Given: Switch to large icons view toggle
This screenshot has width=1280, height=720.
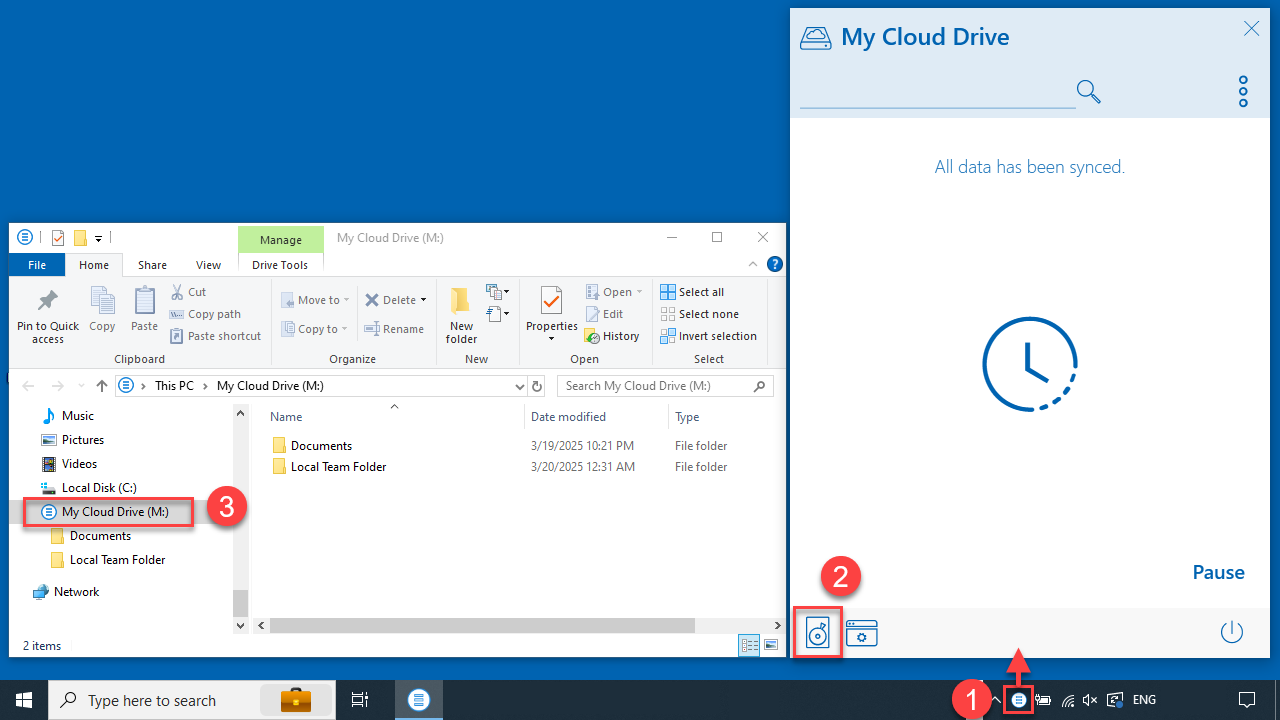Looking at the screenshot, I should pyautogui.click(x=771, y=645).
